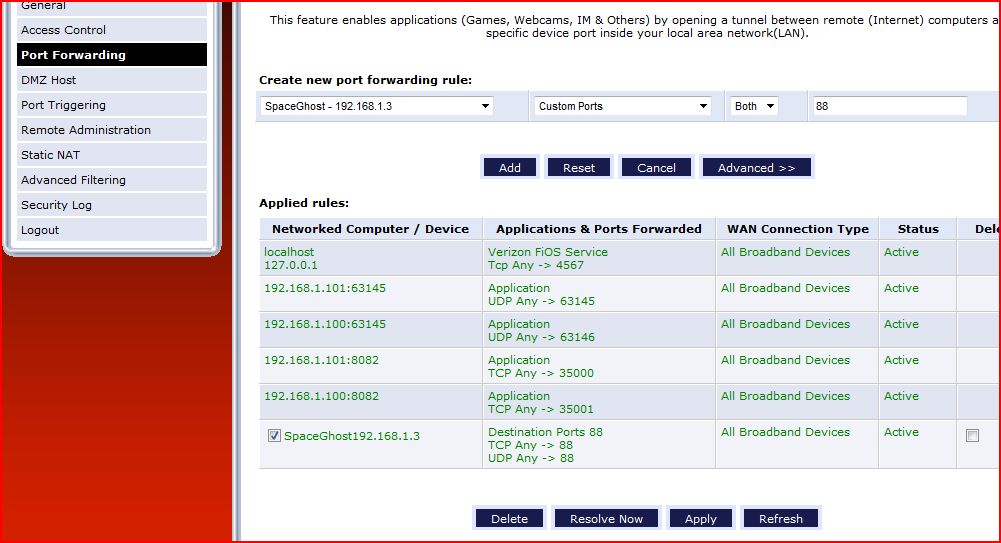Click Logout in the sidebar
Viewport: 1001px width, 543px height.
pos(112,230)
